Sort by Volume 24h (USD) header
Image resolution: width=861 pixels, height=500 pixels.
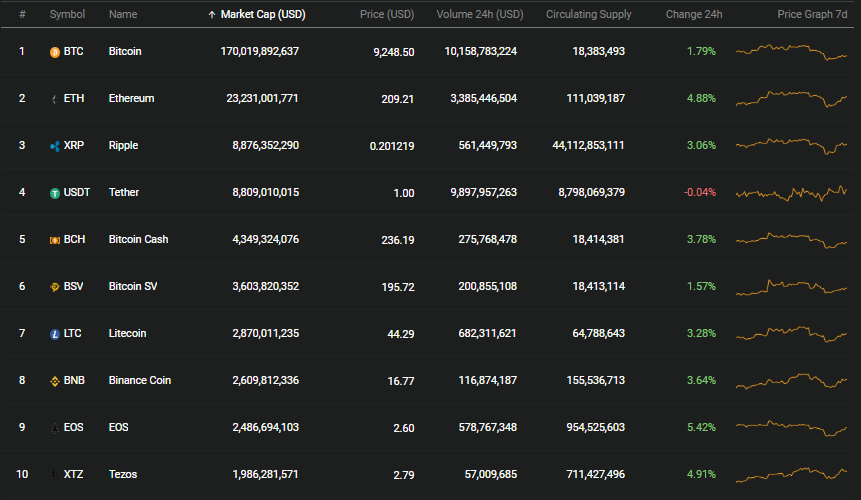[480, 14]
